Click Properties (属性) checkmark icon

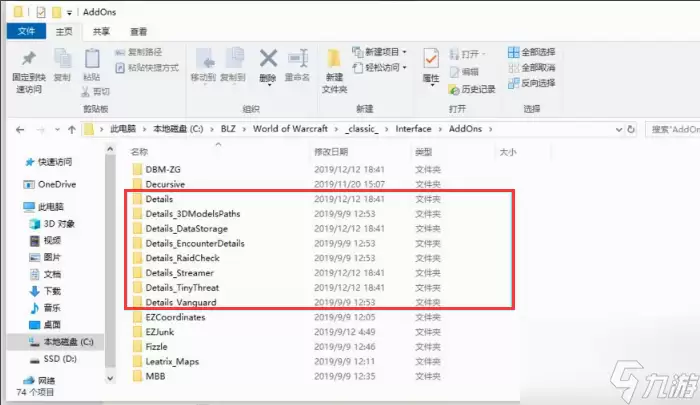click(431, 59)
